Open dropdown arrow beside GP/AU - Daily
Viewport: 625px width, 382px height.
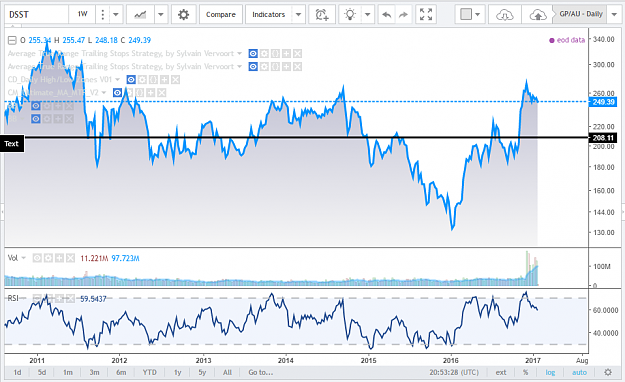[614, 15]
